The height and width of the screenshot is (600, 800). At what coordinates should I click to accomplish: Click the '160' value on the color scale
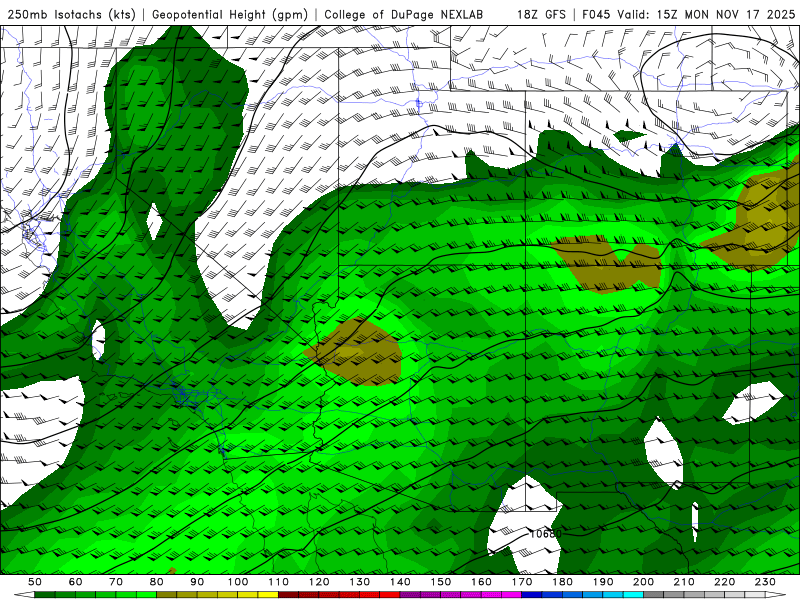pyautogui.click(x=481, y=582)
